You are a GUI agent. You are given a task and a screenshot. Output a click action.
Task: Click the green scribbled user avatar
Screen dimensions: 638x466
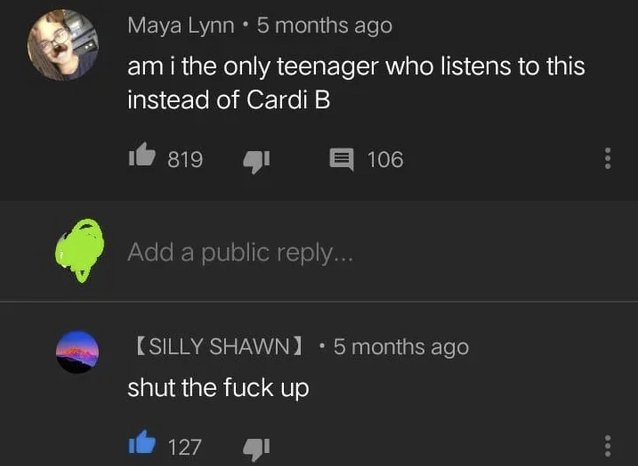pyautogui.click(x=80, y=250)
